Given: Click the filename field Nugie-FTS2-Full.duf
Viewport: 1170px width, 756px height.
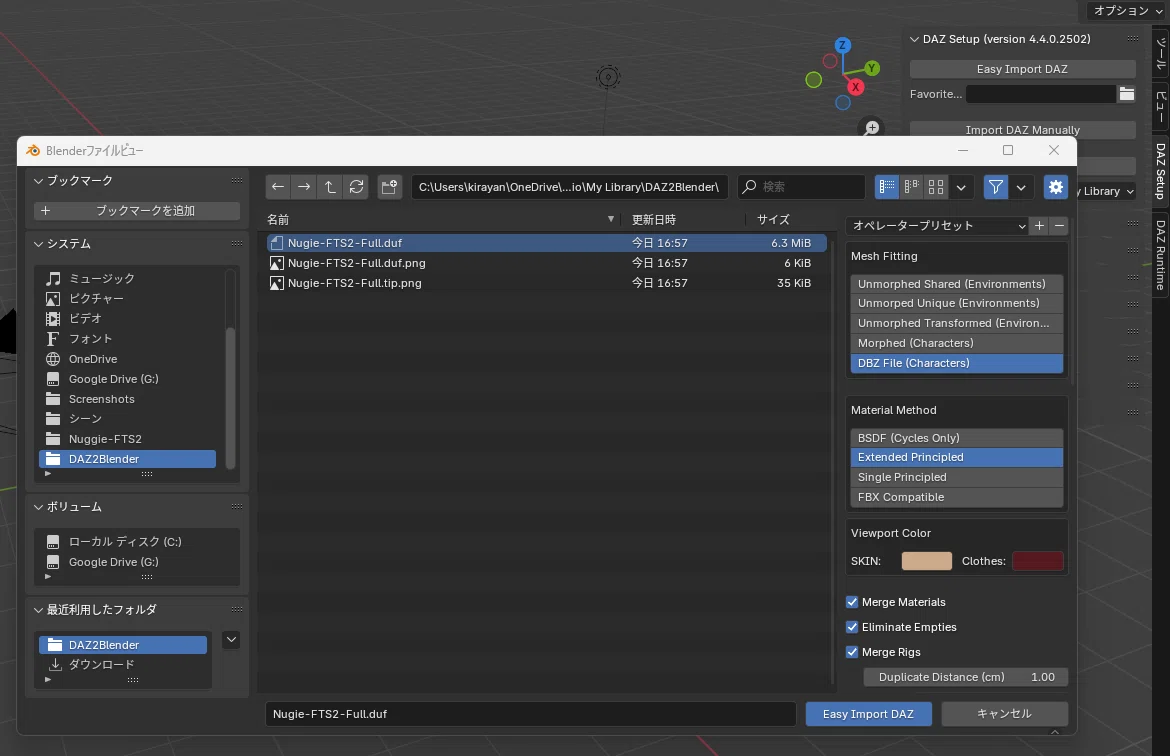Looking at the screenshot, I should coord(531,714).
